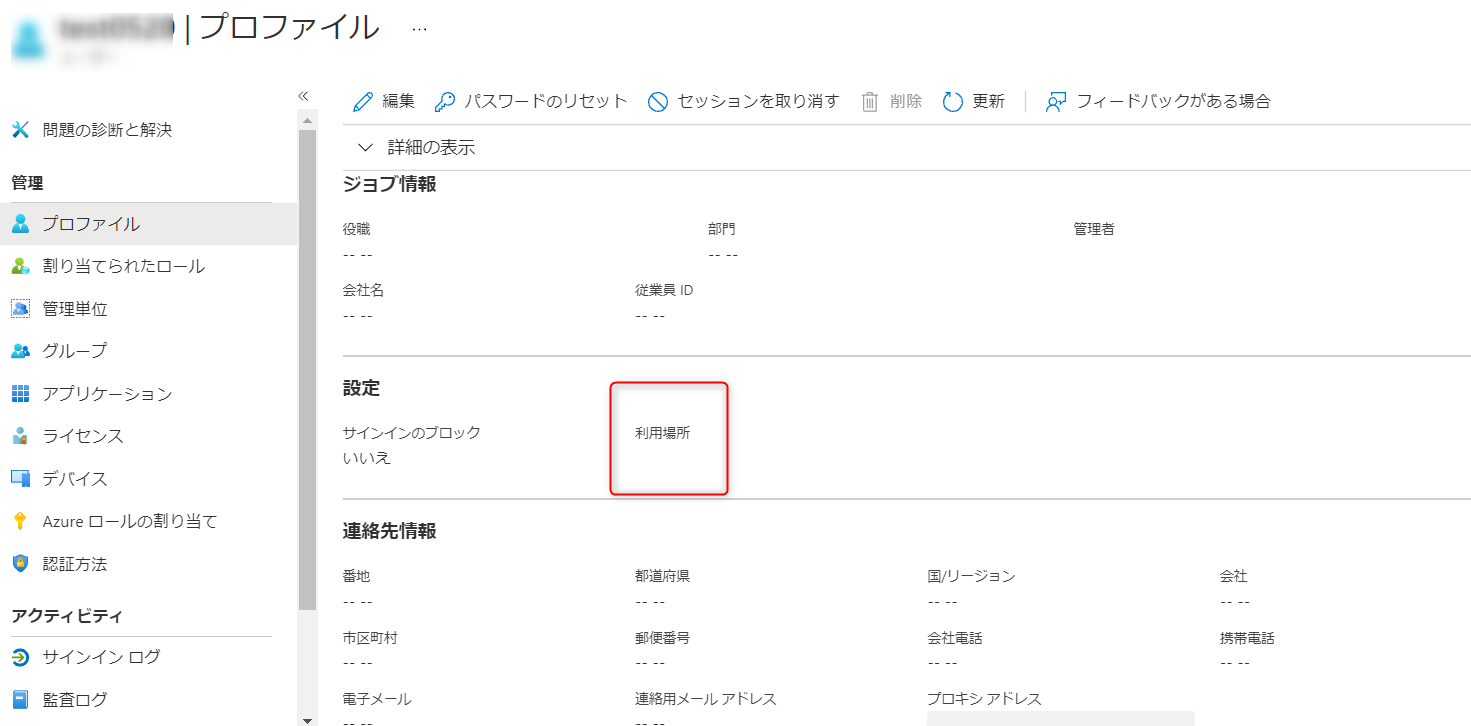
Task: Select プロファイル in the sidebar
Action: tap(90, 224)
